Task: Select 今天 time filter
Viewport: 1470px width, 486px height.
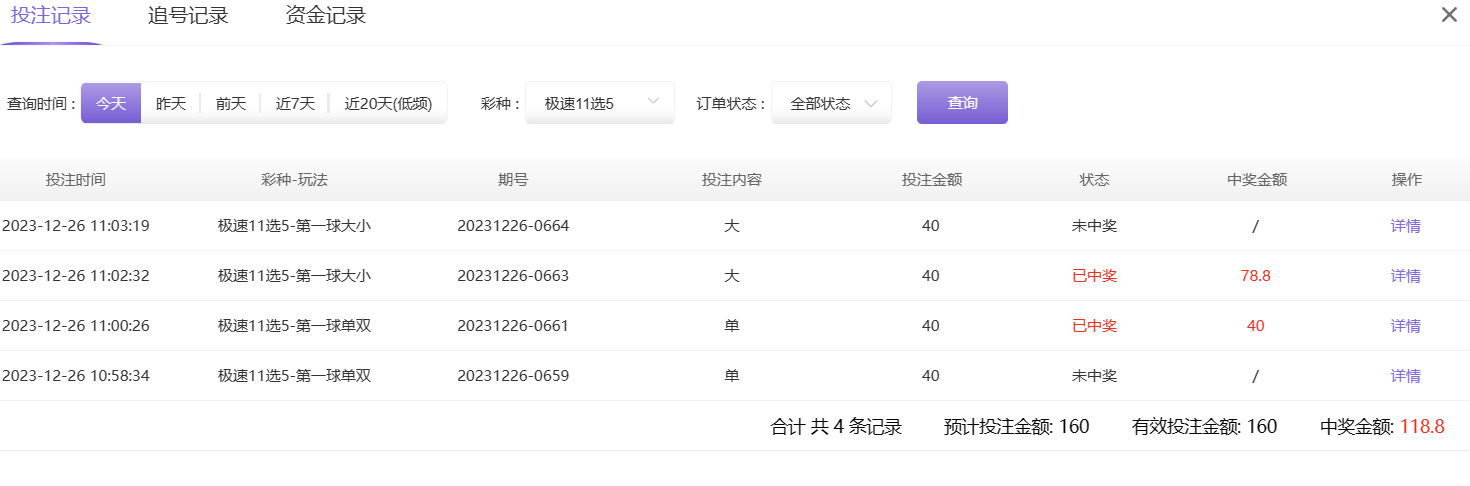Action: pos(111,103)
